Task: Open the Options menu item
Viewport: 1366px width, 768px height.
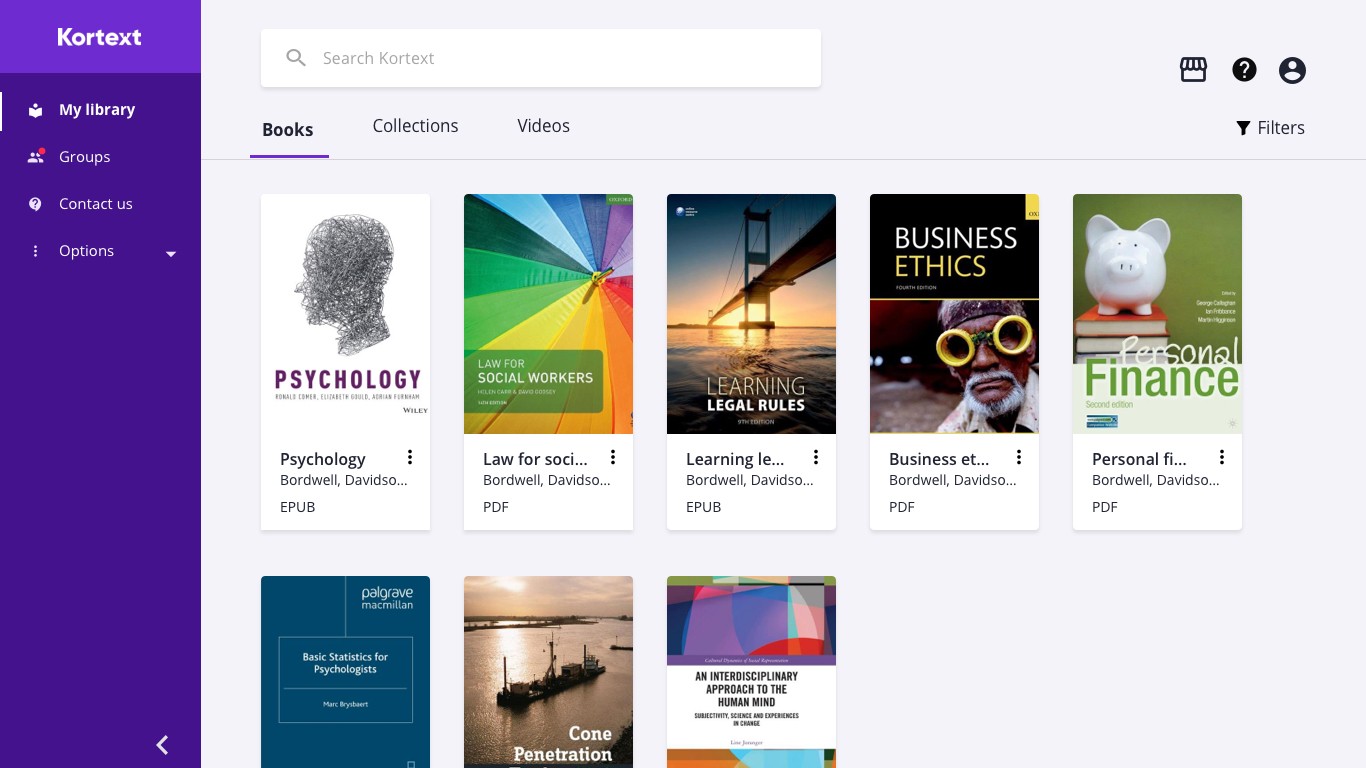Action: coord(100,251)
